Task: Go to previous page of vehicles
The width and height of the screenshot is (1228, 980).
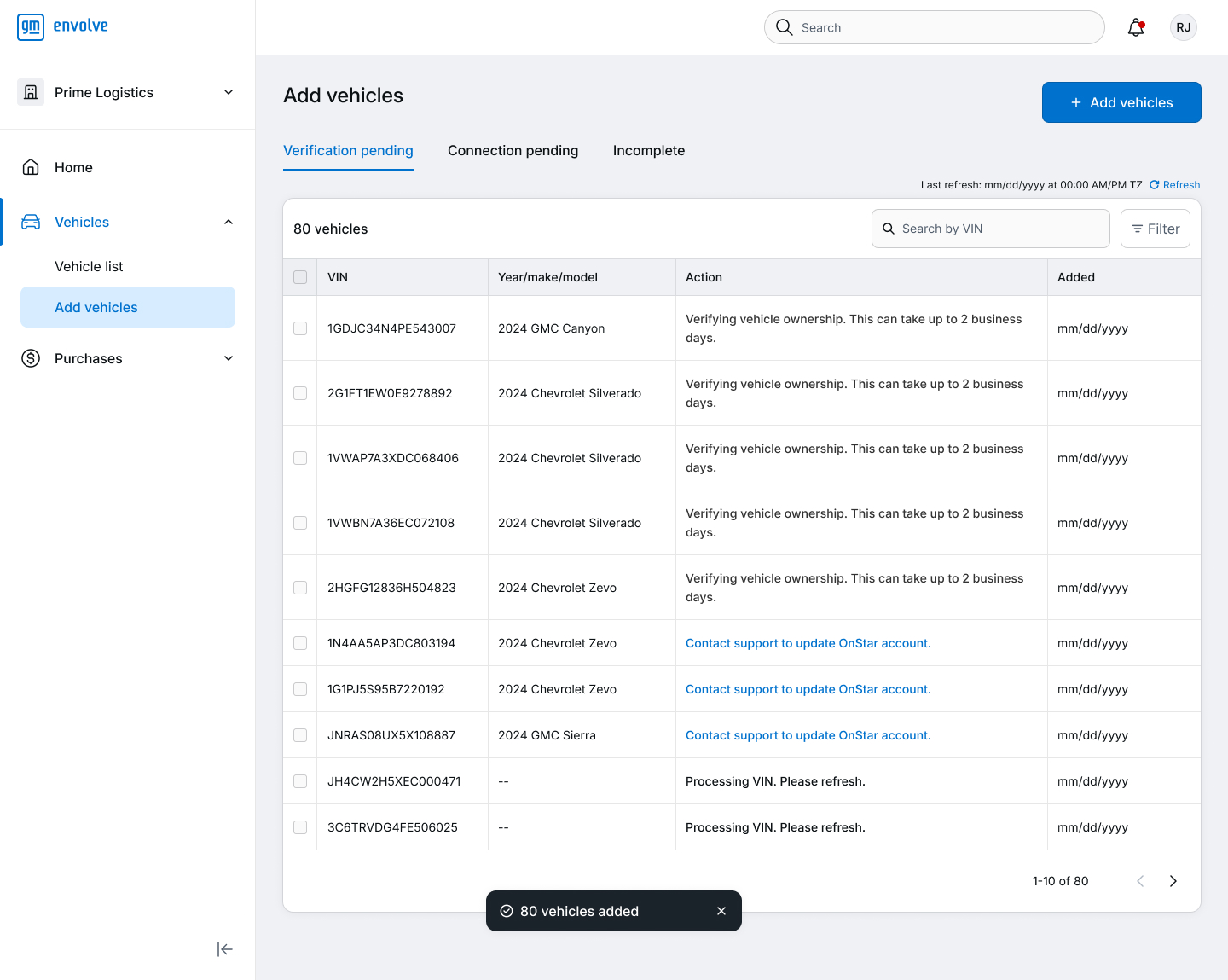Action: 1140,881
